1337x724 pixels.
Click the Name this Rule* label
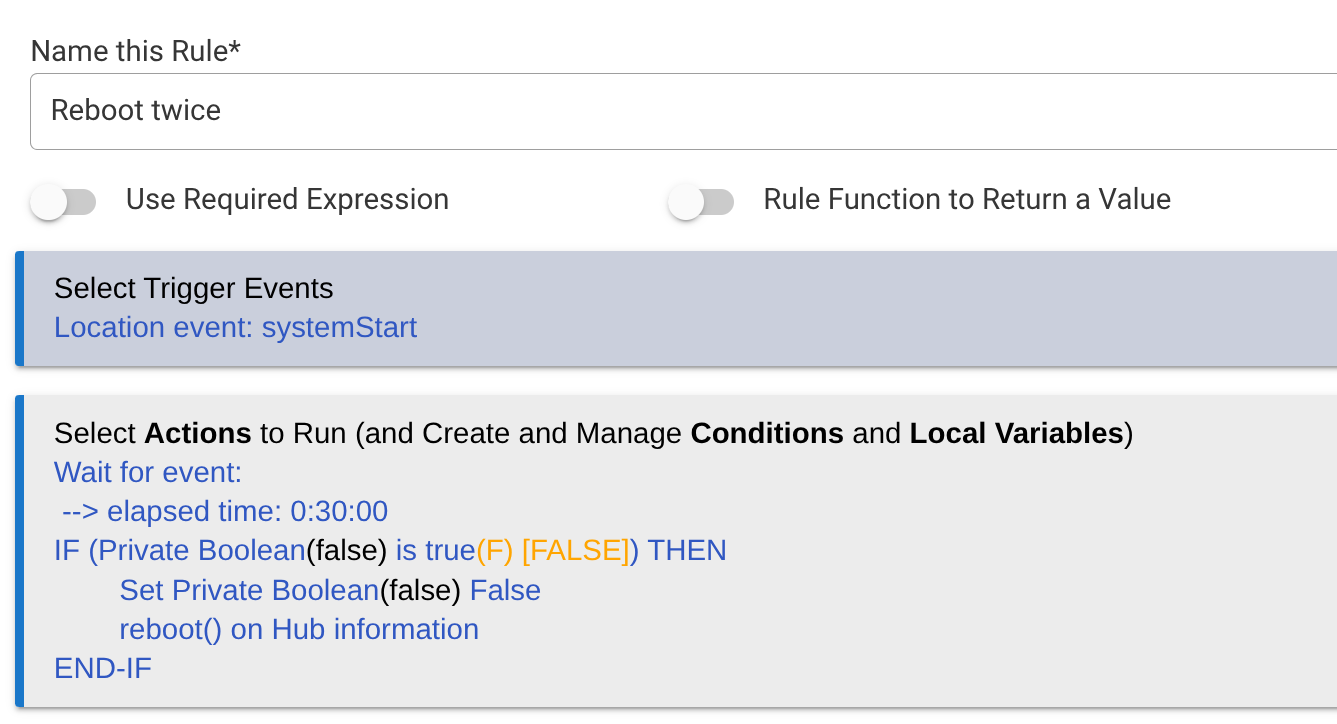[136, 51]
